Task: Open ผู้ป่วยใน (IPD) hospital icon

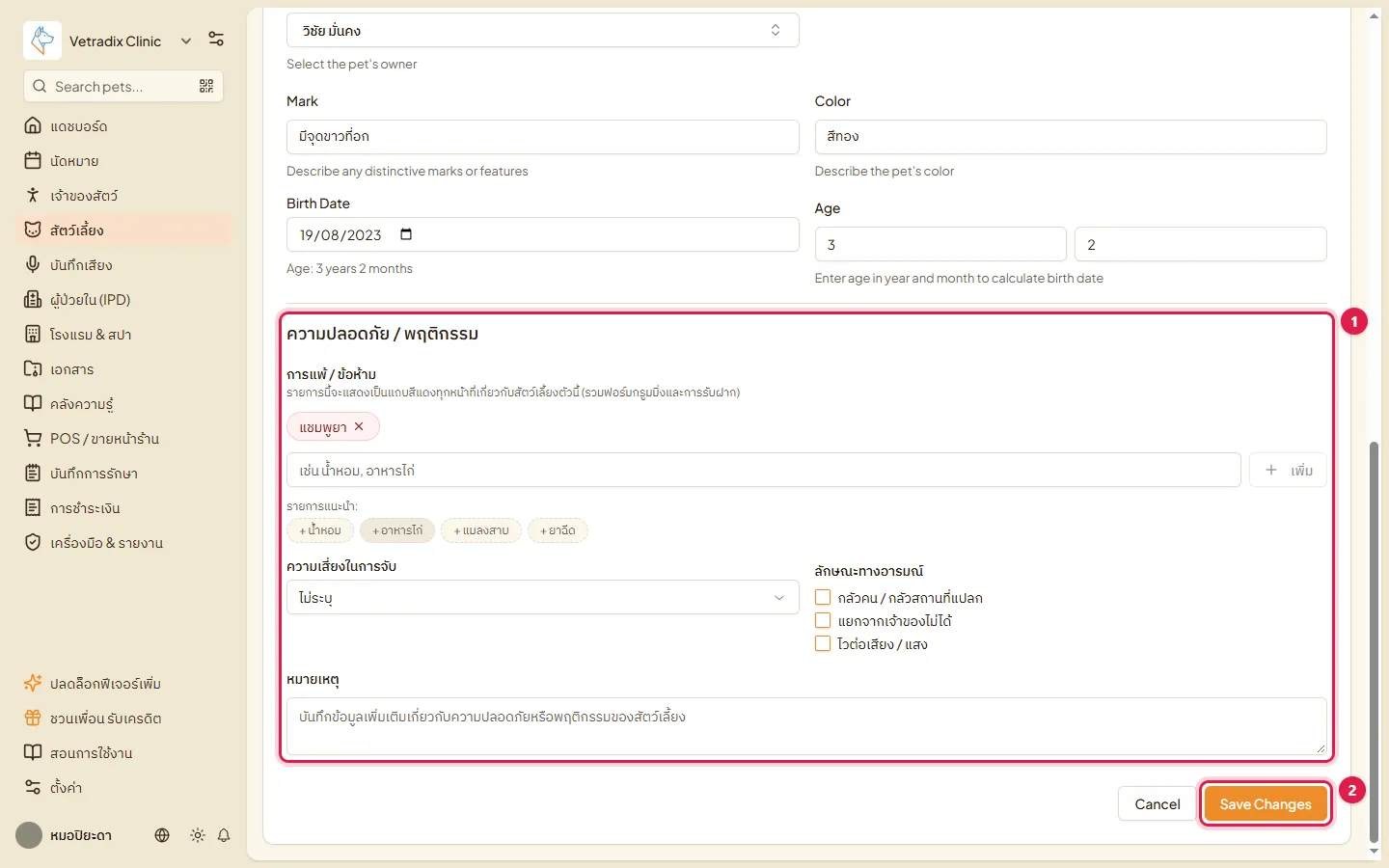Action: pos(33,299)
